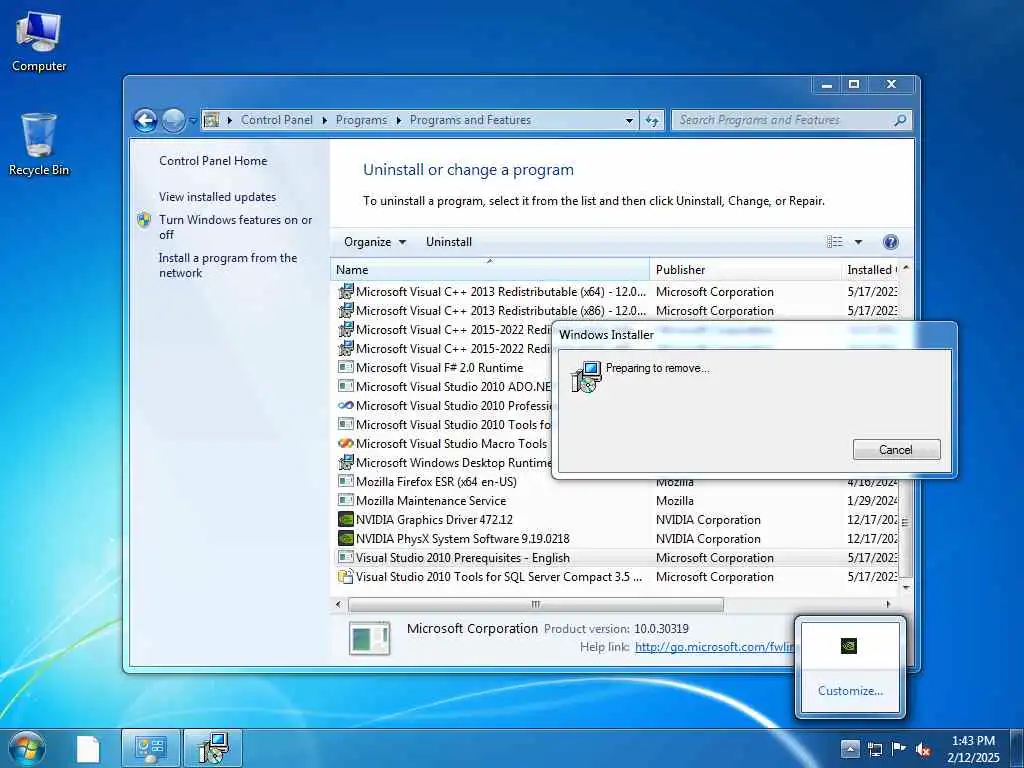Viewport: 1024px width, 768px height.
Task: Open Turn Windows features on or off
Action: 236,227
